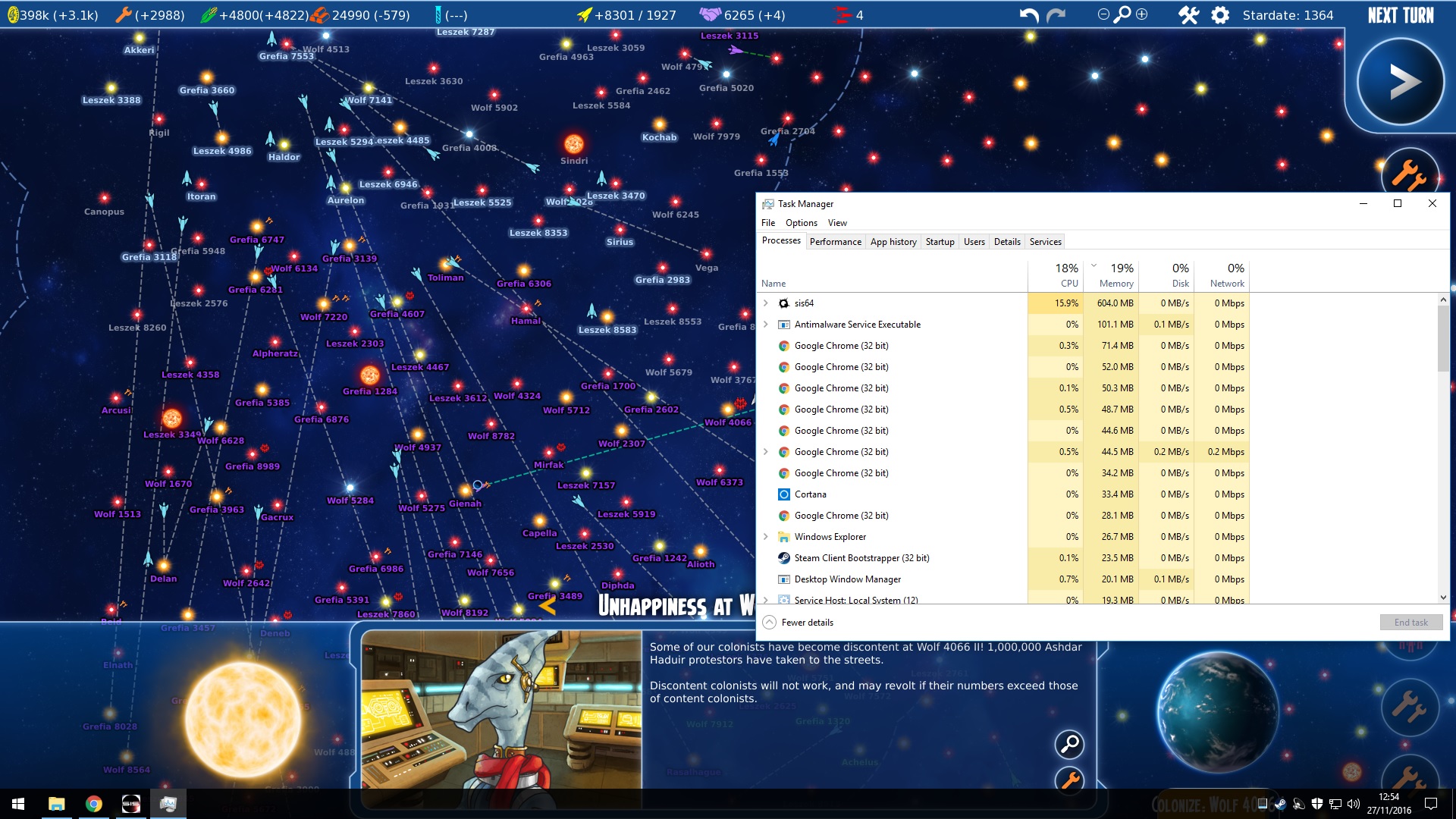Switch to the Users tab
This screenshot has width=1456, height=819.
(x=974, y=242)
